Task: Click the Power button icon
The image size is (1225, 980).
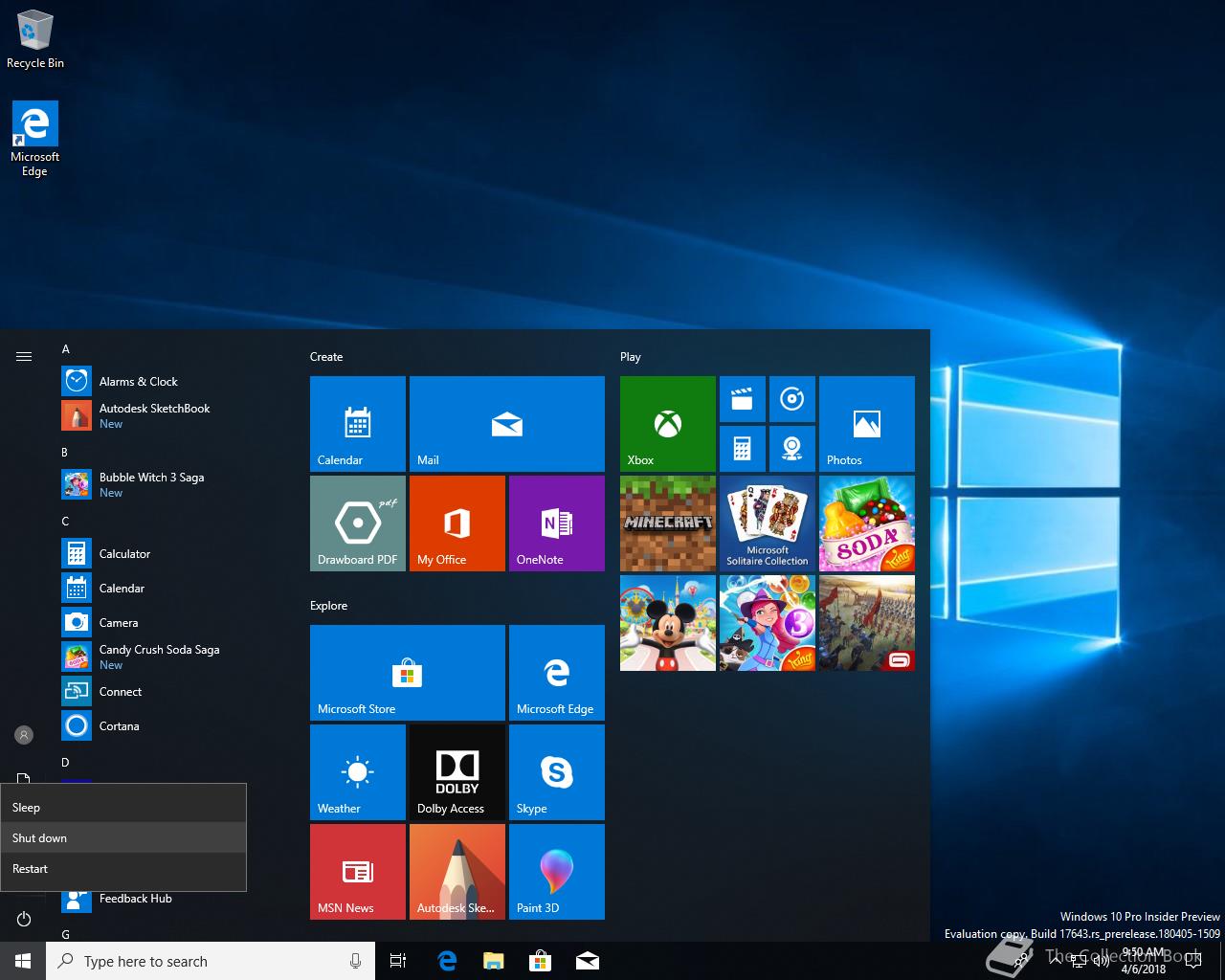Action: 24,919
